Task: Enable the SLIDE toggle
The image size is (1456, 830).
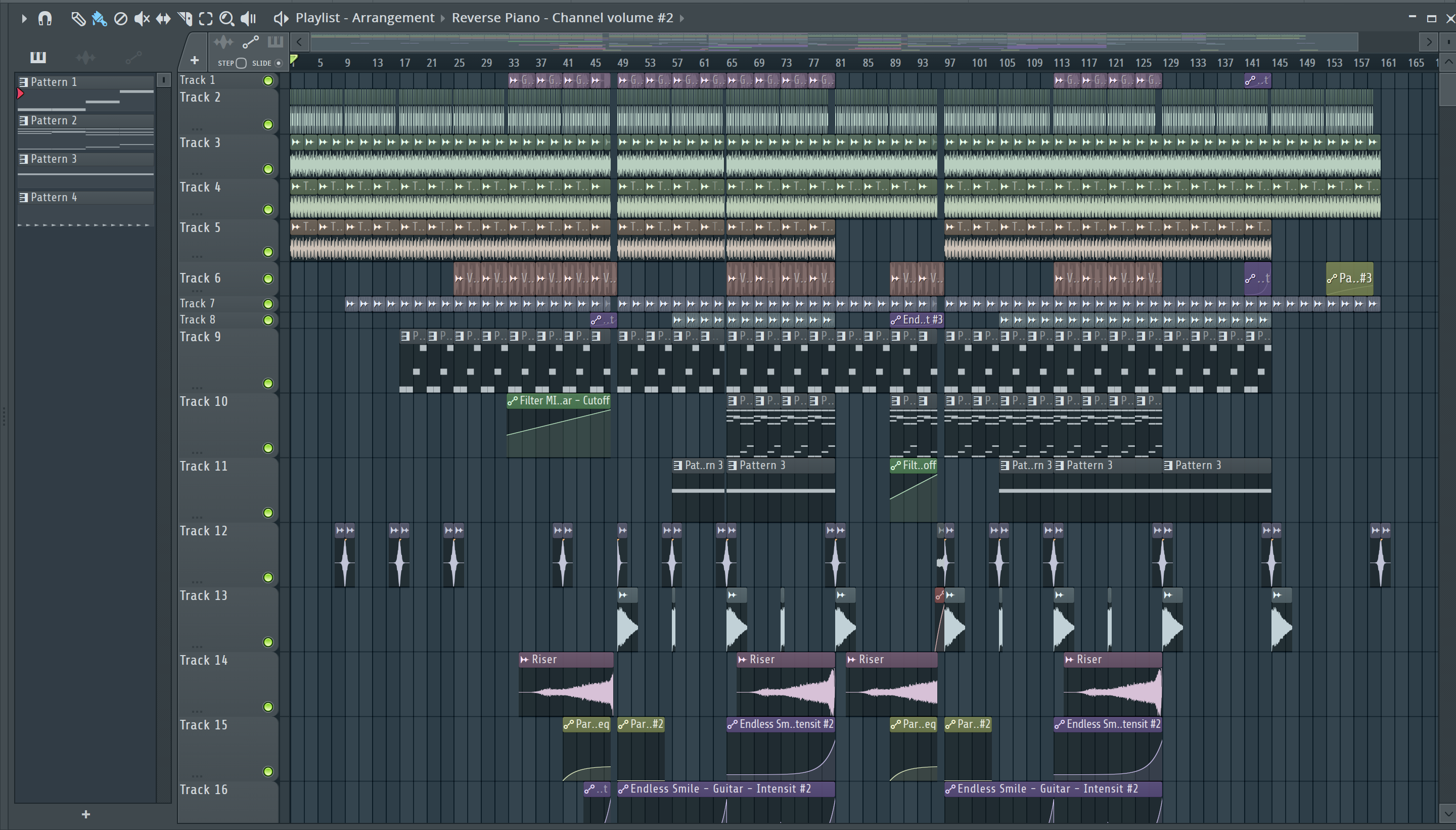Action: click(x=278, y=63)
